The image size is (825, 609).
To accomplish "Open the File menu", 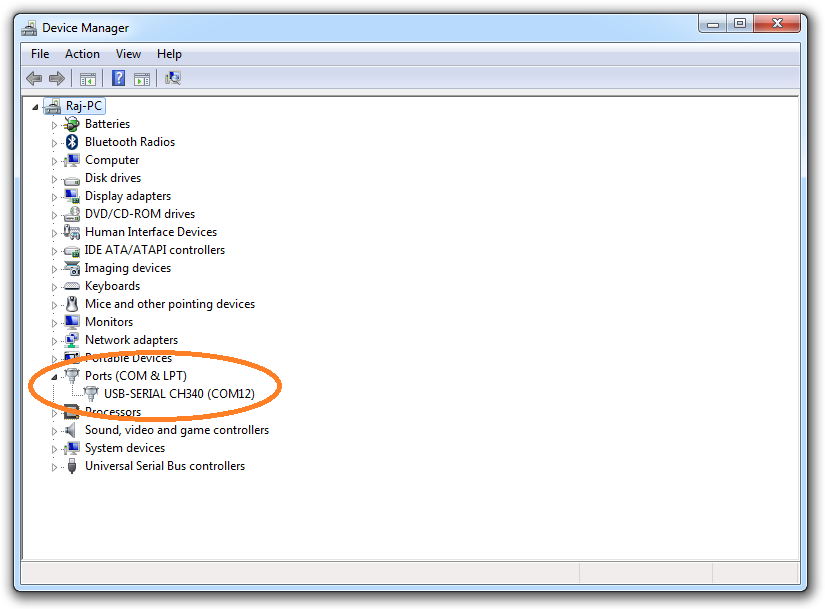I will [39, 54].
